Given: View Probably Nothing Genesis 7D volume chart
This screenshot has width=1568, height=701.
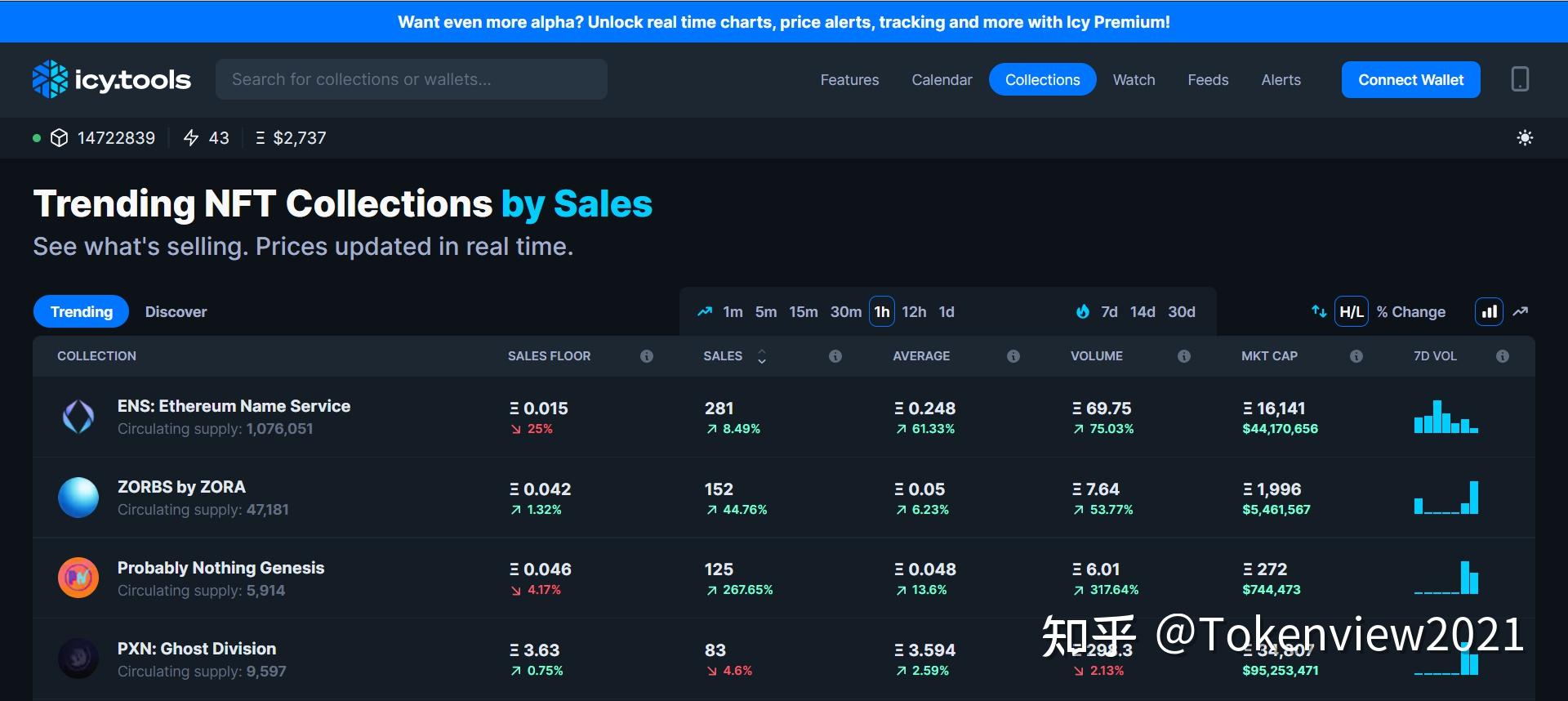Looking at the screenshot, I should pos(1446,578).
